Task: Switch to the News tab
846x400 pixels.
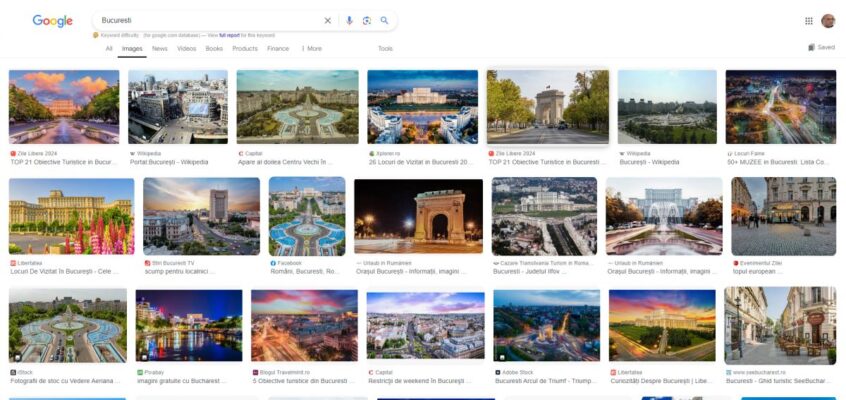Action: click(x=160, y=49)
